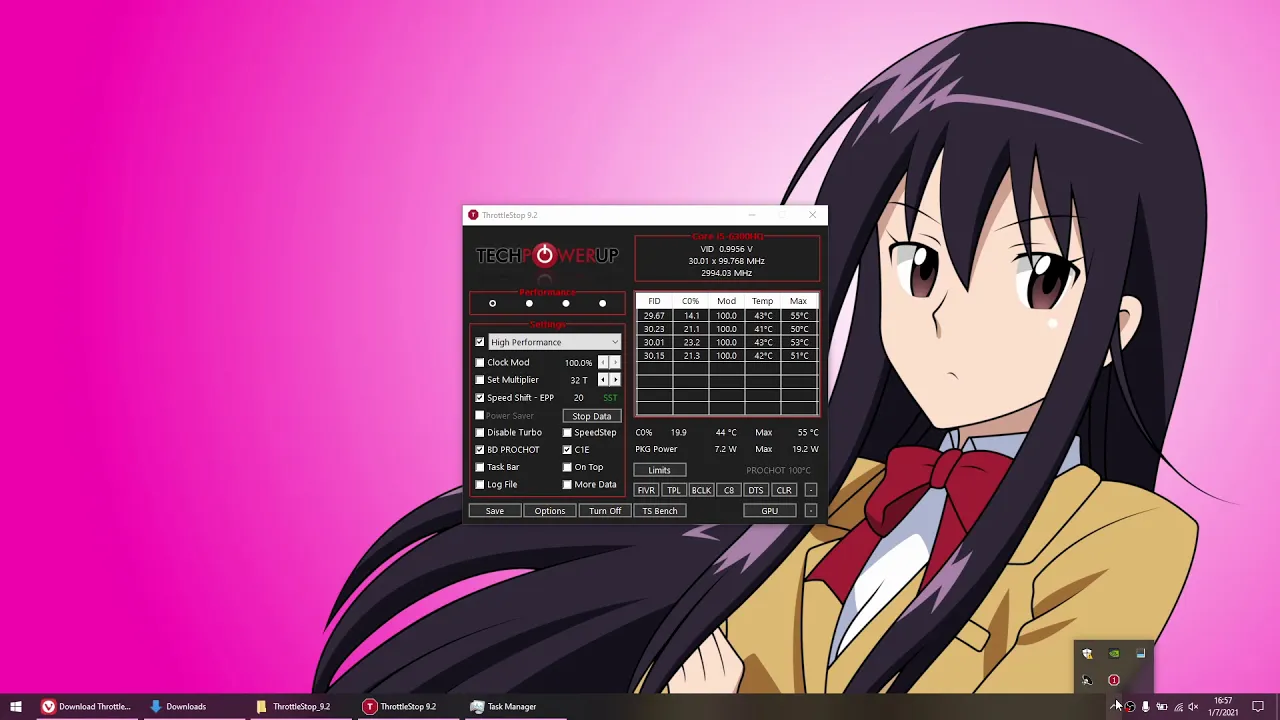Uncheck the High Performance power plan checkbox
The height and width of the screenshot is (720, 1280).
pos(480,342)
